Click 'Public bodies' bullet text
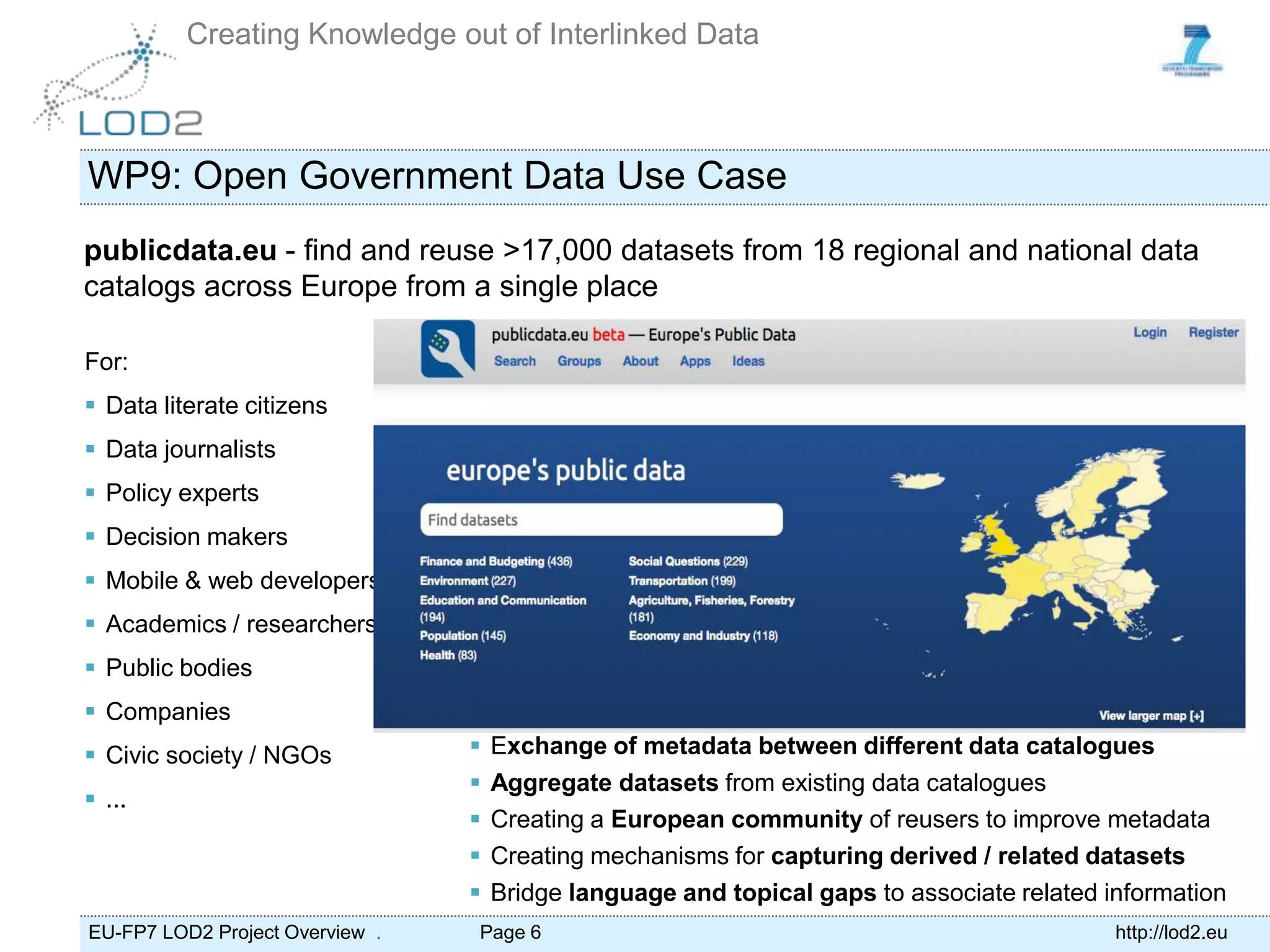Screen dimensions: 1270x952 point(179,668)
